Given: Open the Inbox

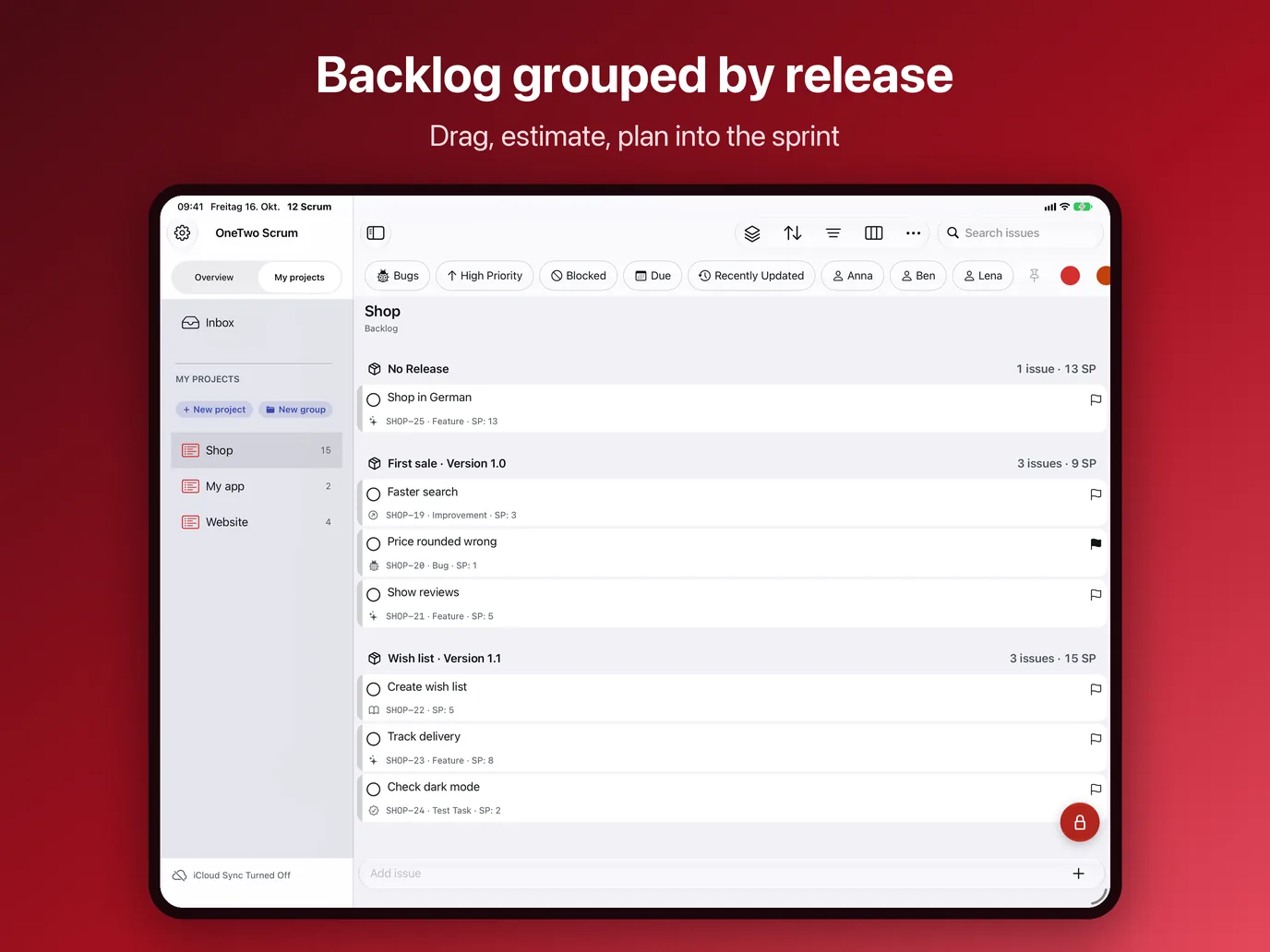Looking at the screenshot, I should 257,323.
